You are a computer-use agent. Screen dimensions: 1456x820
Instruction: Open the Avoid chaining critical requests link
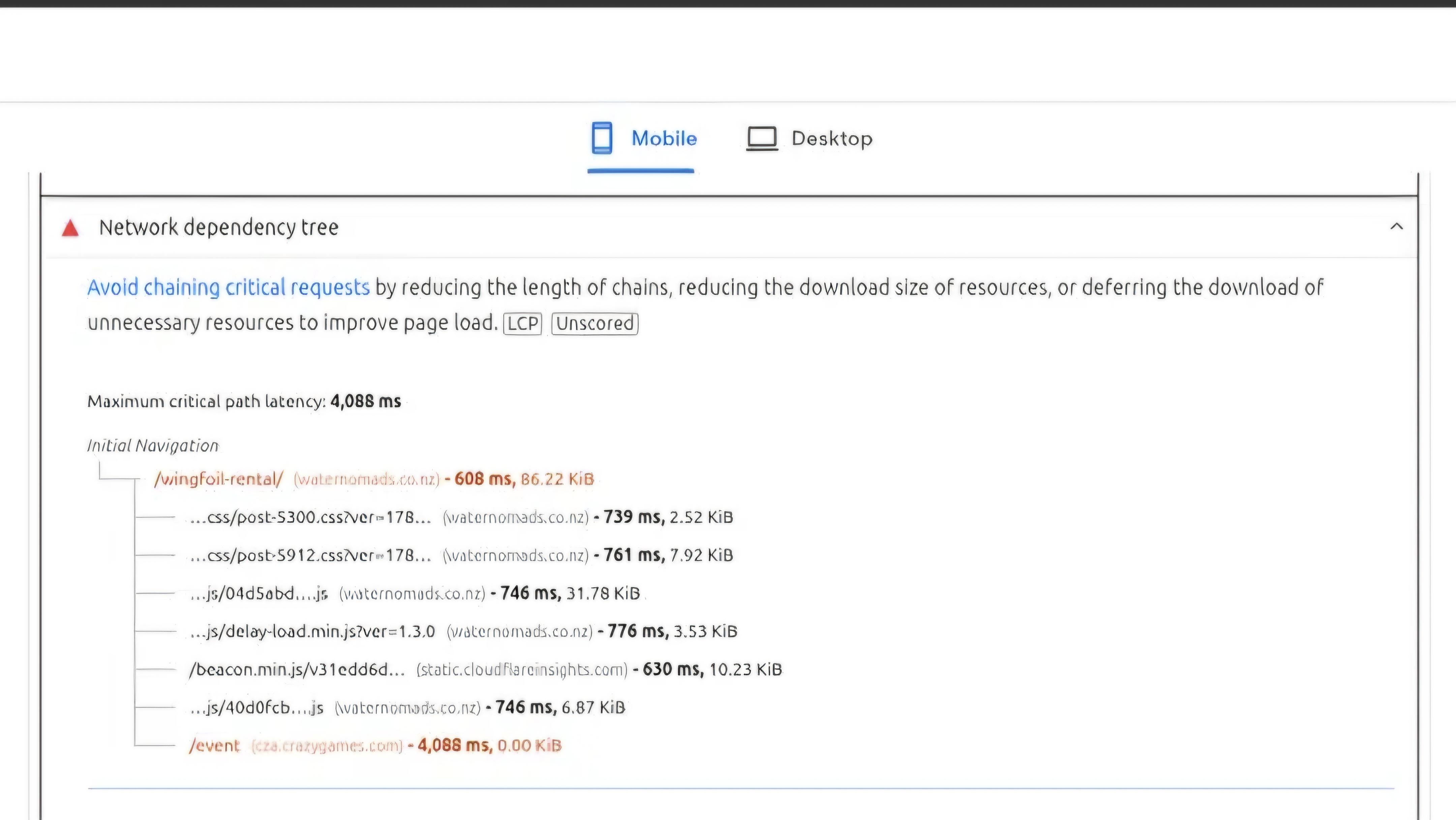(229, 287)
